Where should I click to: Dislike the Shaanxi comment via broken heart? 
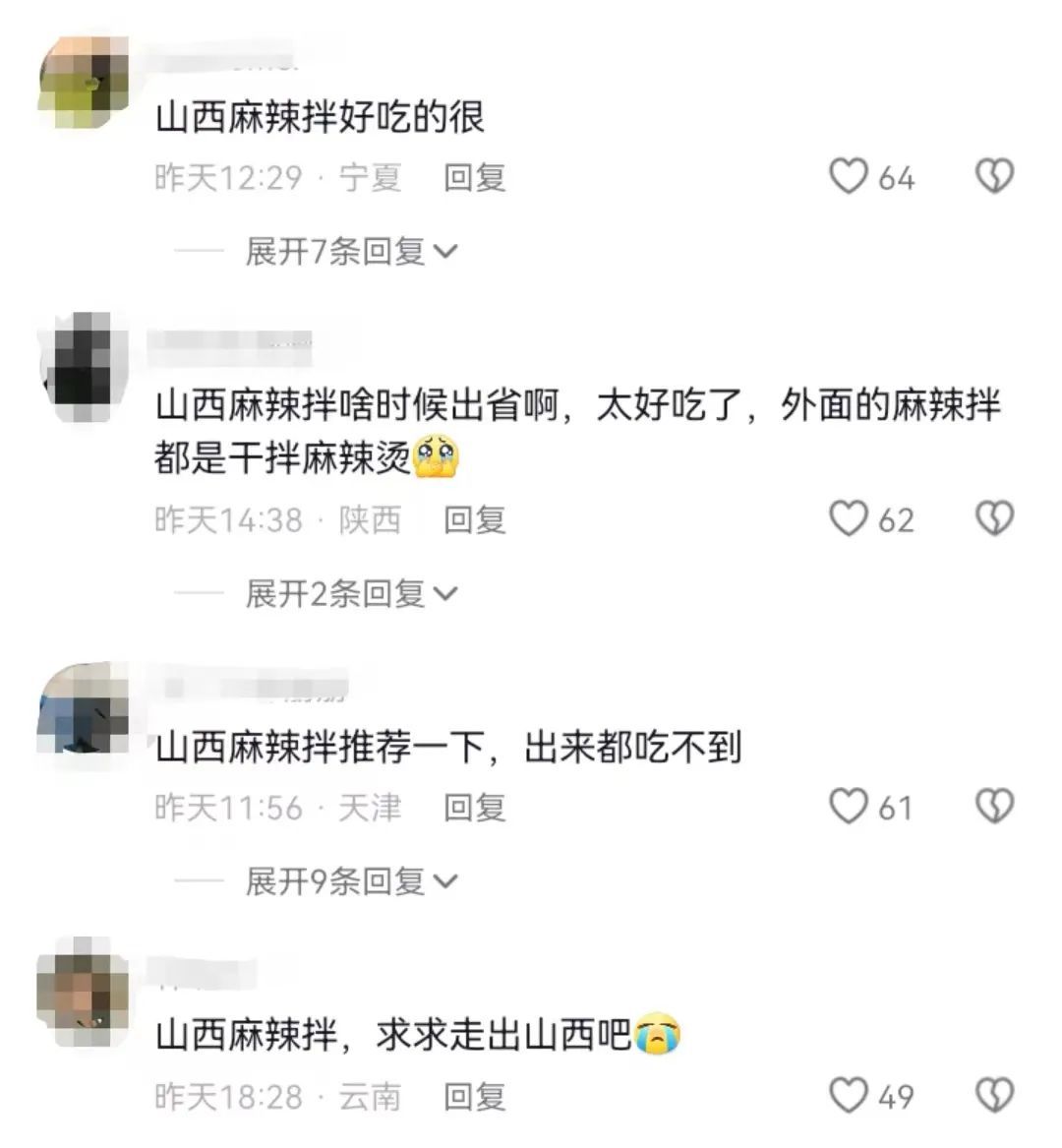coord(995,519)
